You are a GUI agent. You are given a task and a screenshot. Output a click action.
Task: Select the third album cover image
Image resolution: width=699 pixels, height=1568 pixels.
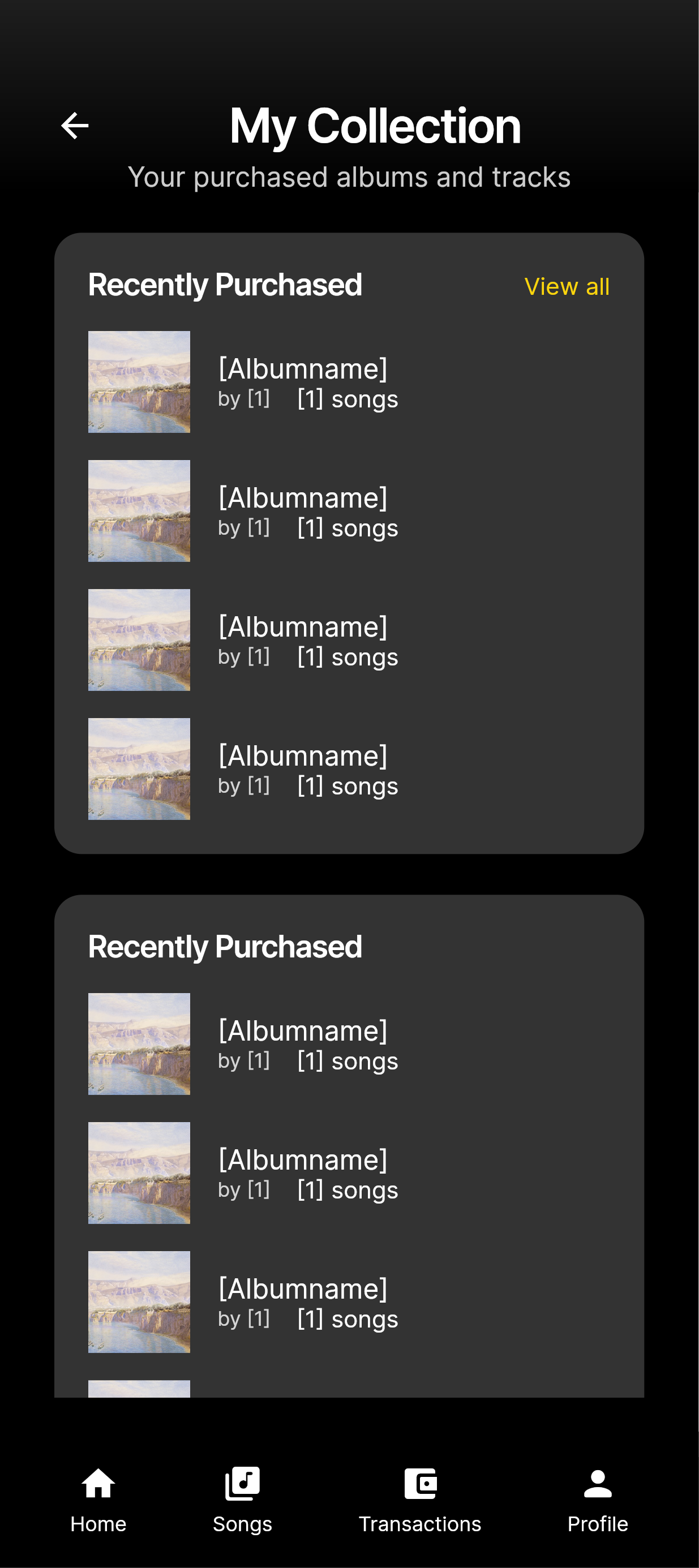click(x=139, y=640)
